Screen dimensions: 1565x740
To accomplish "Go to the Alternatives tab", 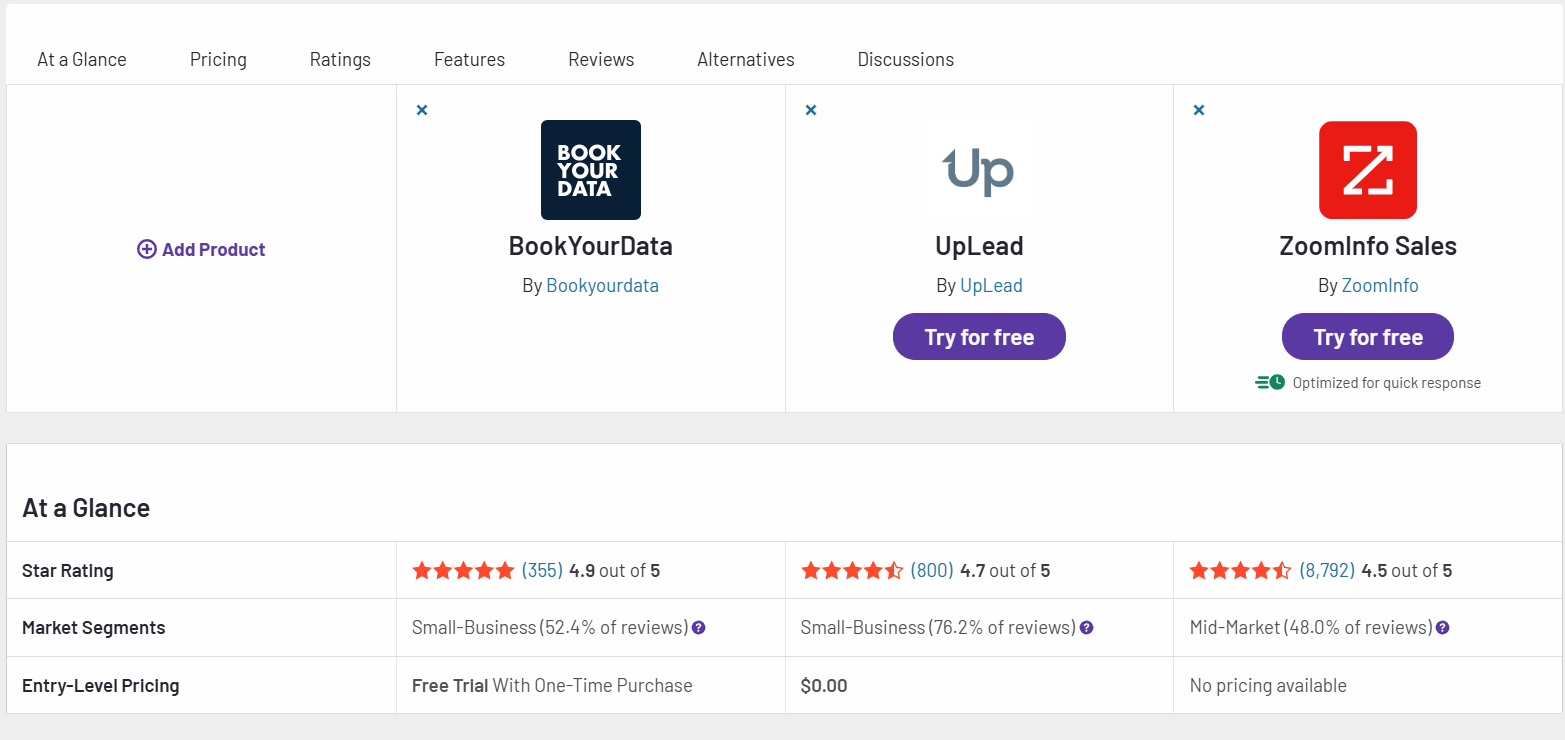I will [x=745, y=59].
